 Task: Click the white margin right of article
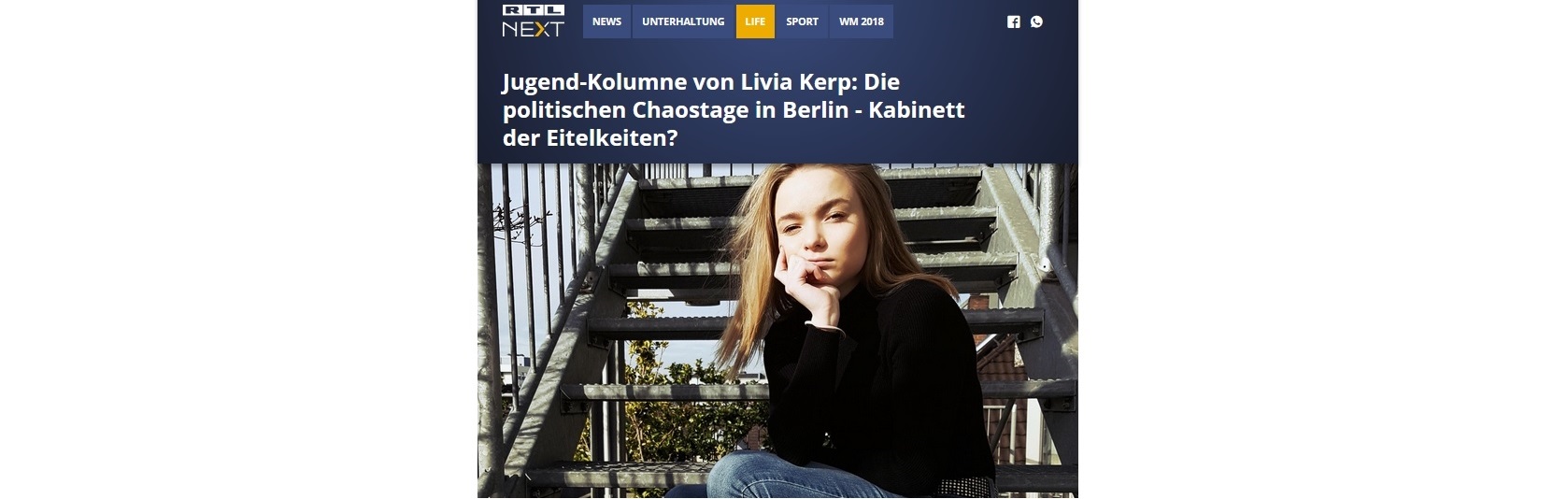(x=1323, y=249)
